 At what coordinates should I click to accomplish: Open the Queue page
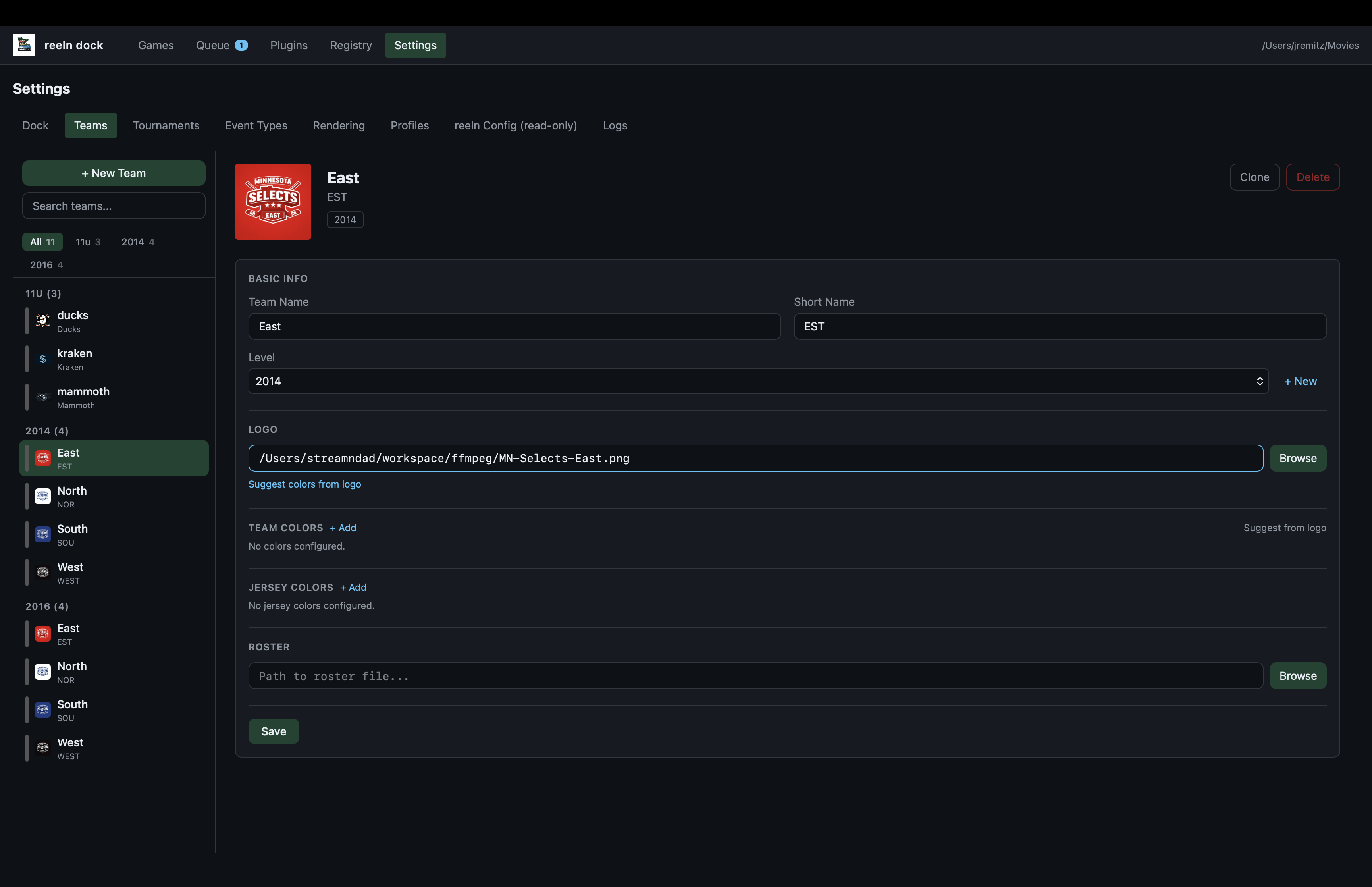click(x=214, y=45)
